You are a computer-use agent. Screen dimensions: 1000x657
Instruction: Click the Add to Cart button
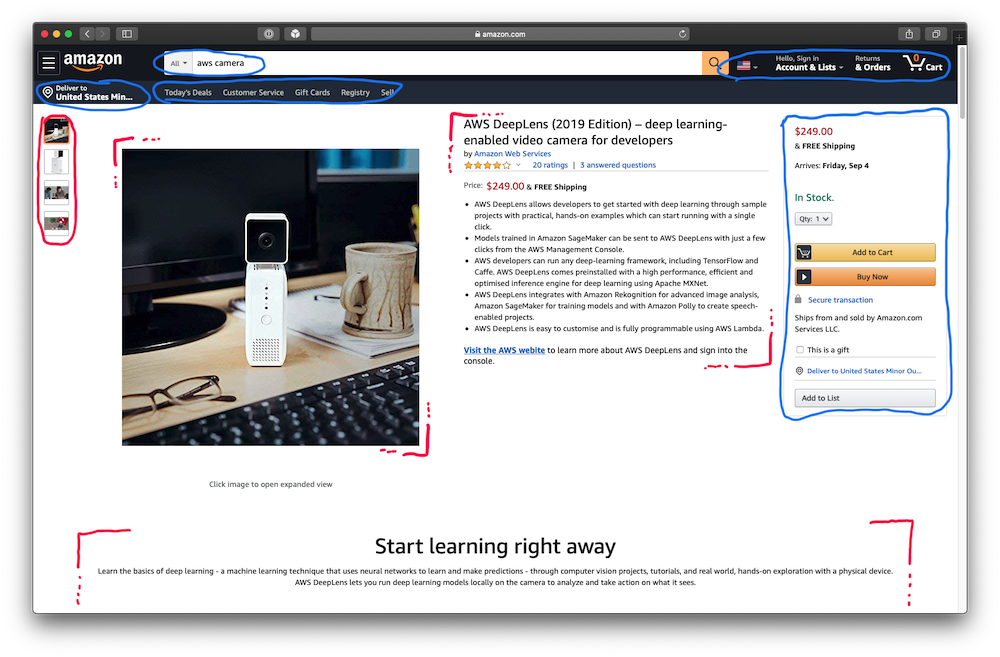click(865, 253)
